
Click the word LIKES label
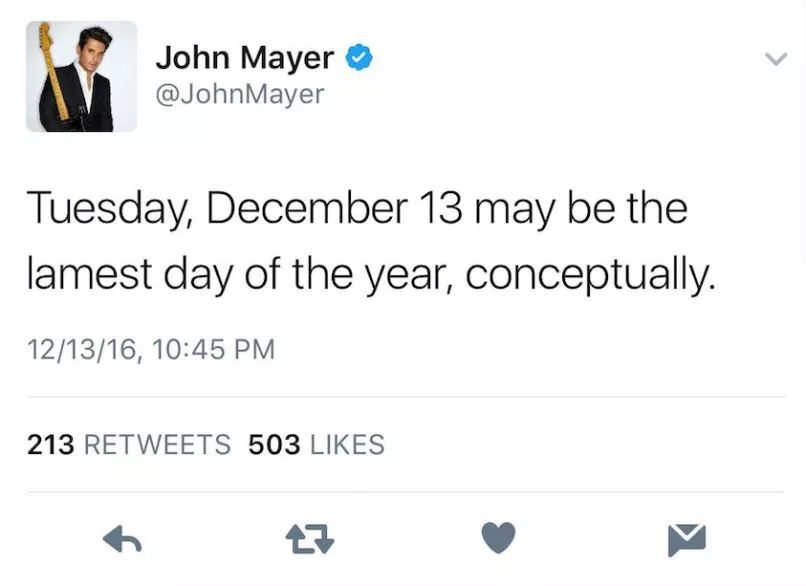[x=347, y=445]
